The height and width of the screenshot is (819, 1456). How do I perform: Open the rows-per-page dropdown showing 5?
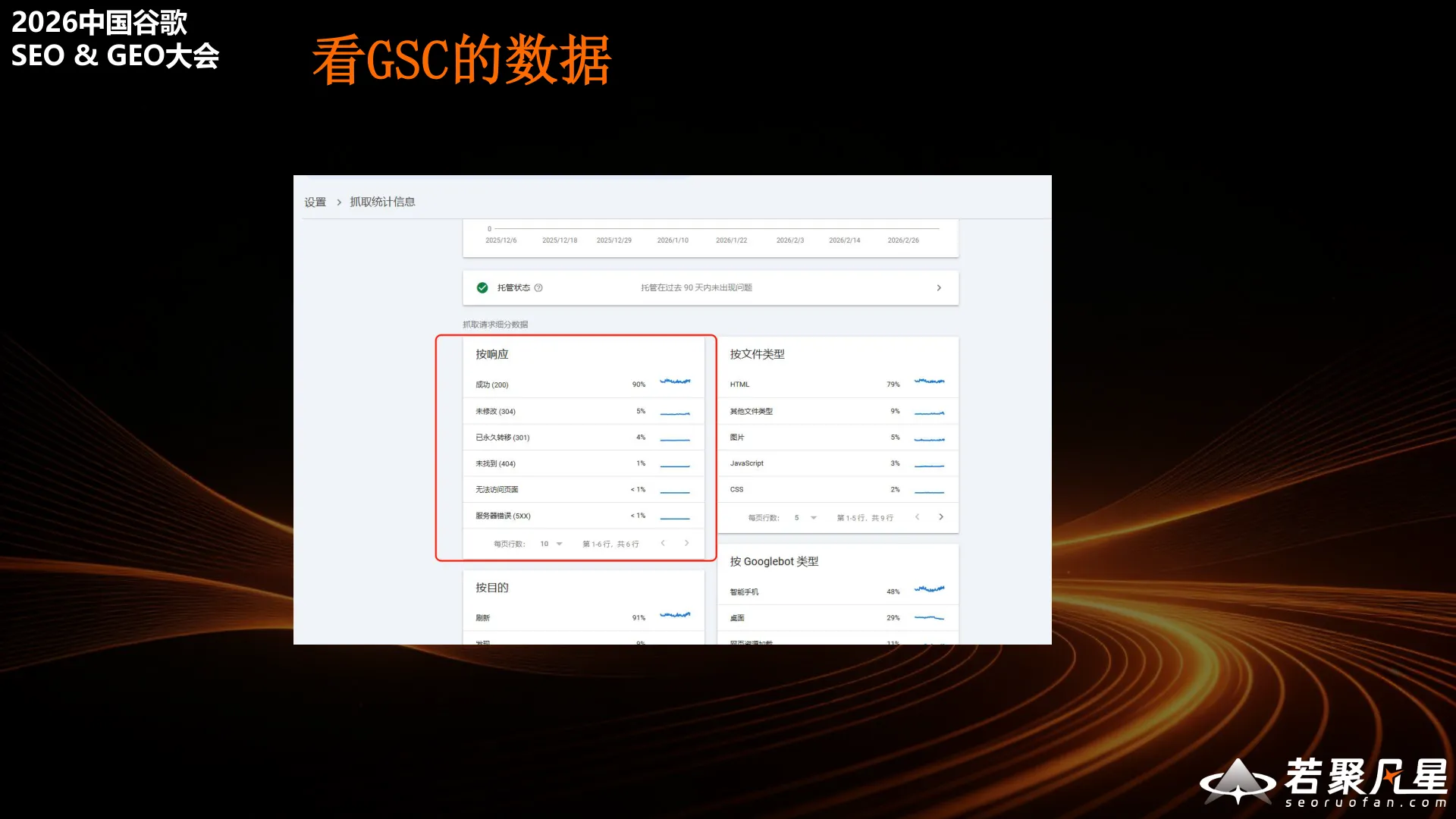point(805,517)
